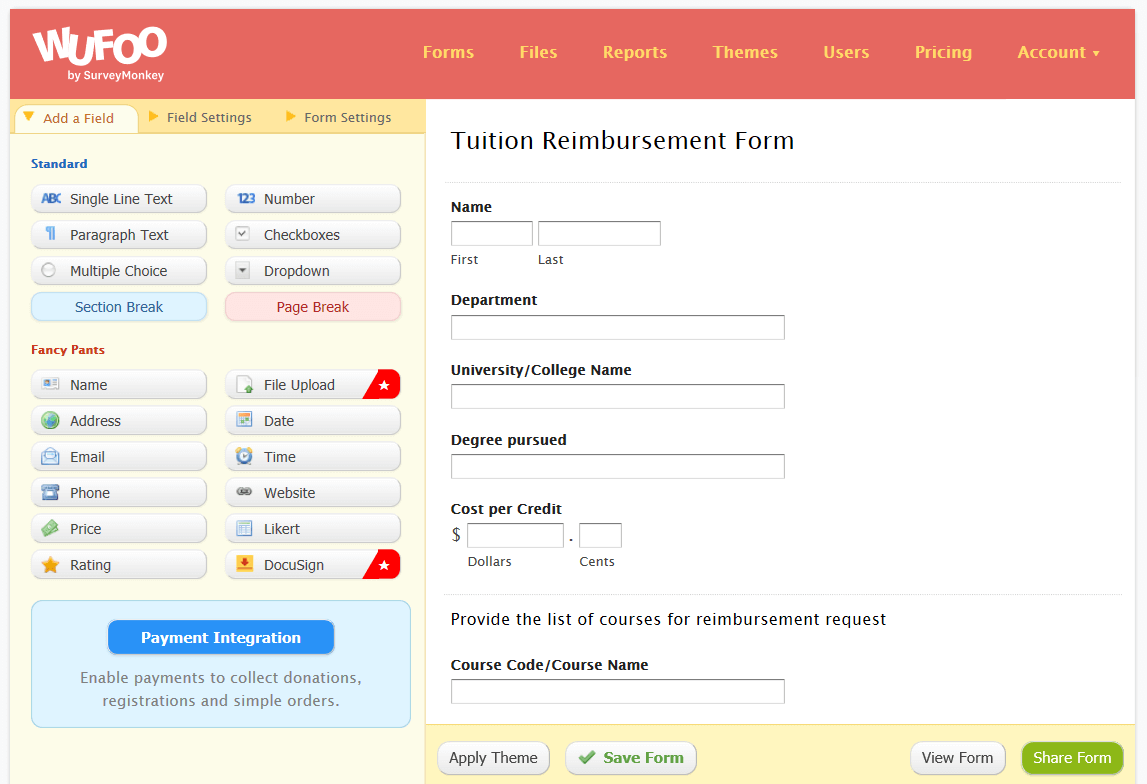The image size is (1147, 784).
Task: Expand the Field Settings tab
Action: [208, 118]
